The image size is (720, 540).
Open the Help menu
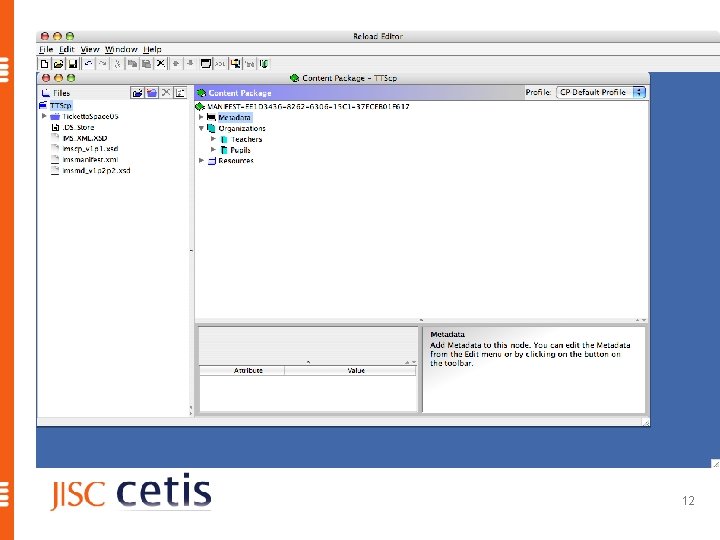point(152,49)
